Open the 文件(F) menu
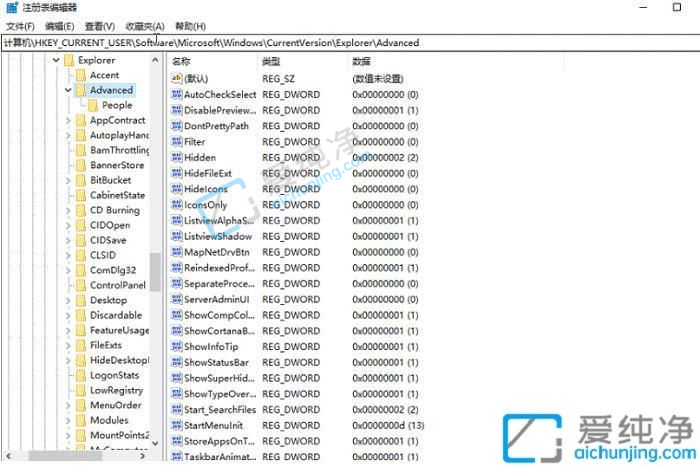This screenshot has width=700, height=467. [x=21, y=26]
